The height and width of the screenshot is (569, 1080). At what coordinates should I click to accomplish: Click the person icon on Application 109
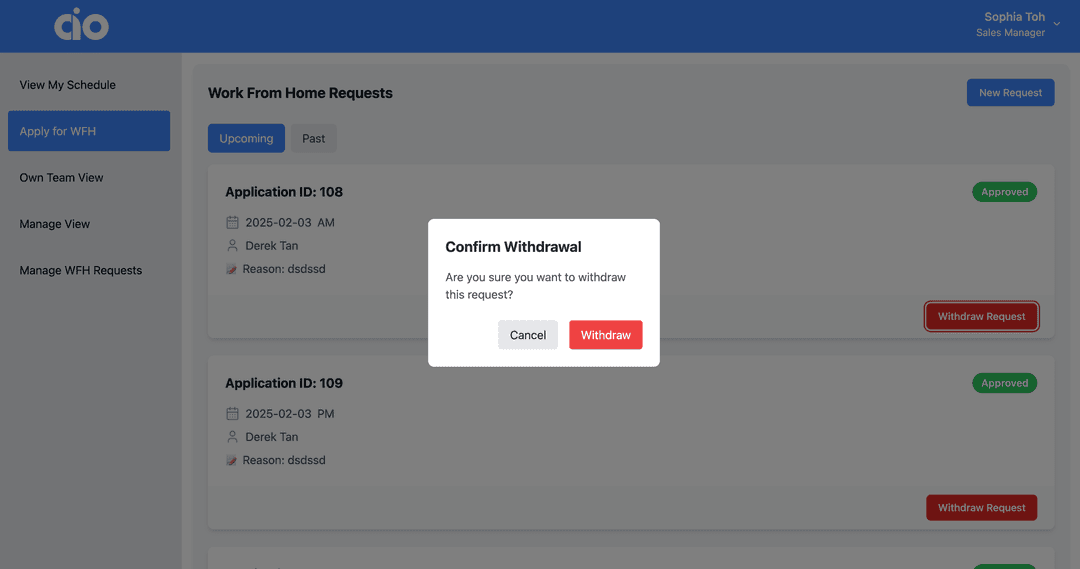[232, 437]
